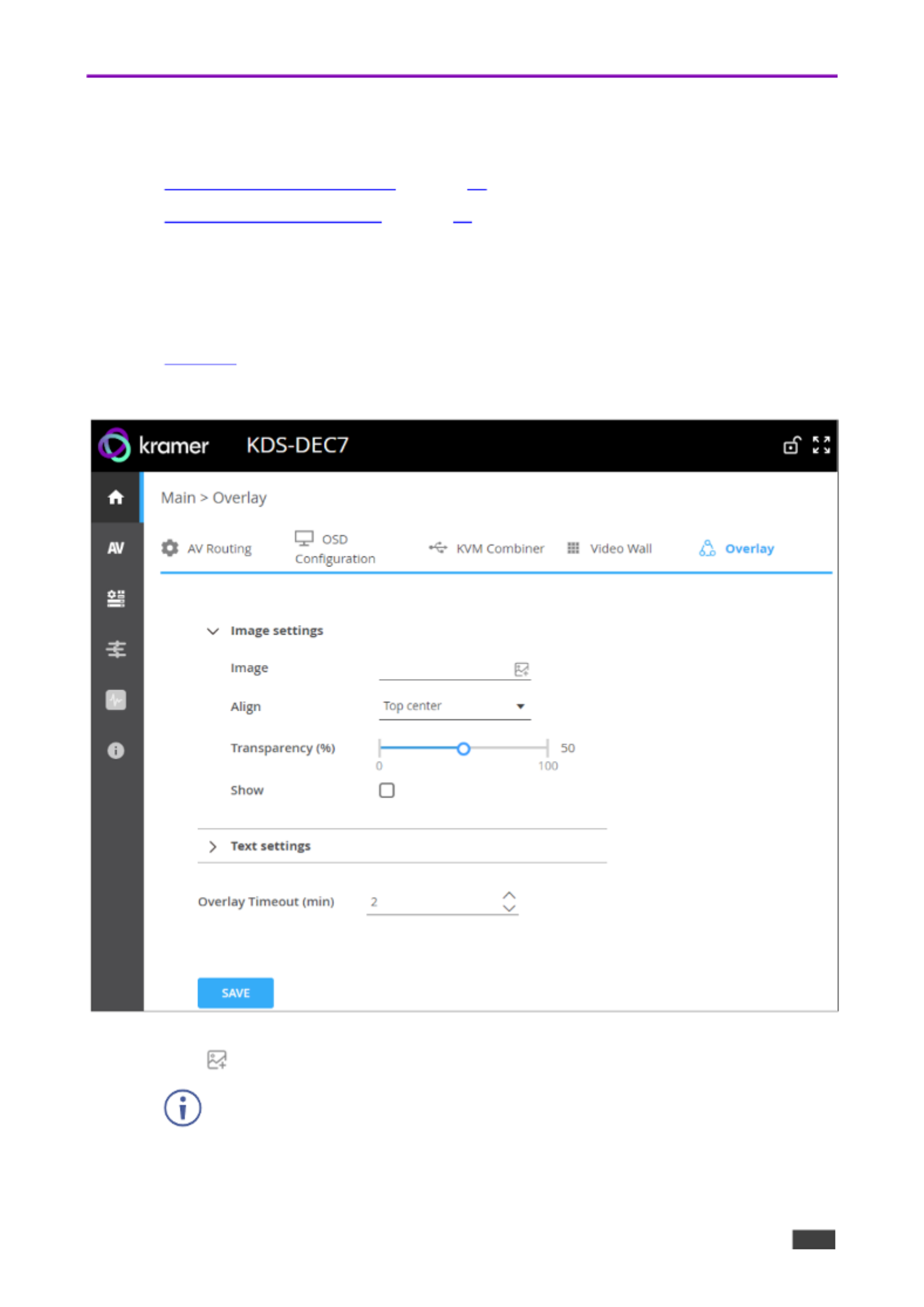Open the AV section in the sidebar

116,548
